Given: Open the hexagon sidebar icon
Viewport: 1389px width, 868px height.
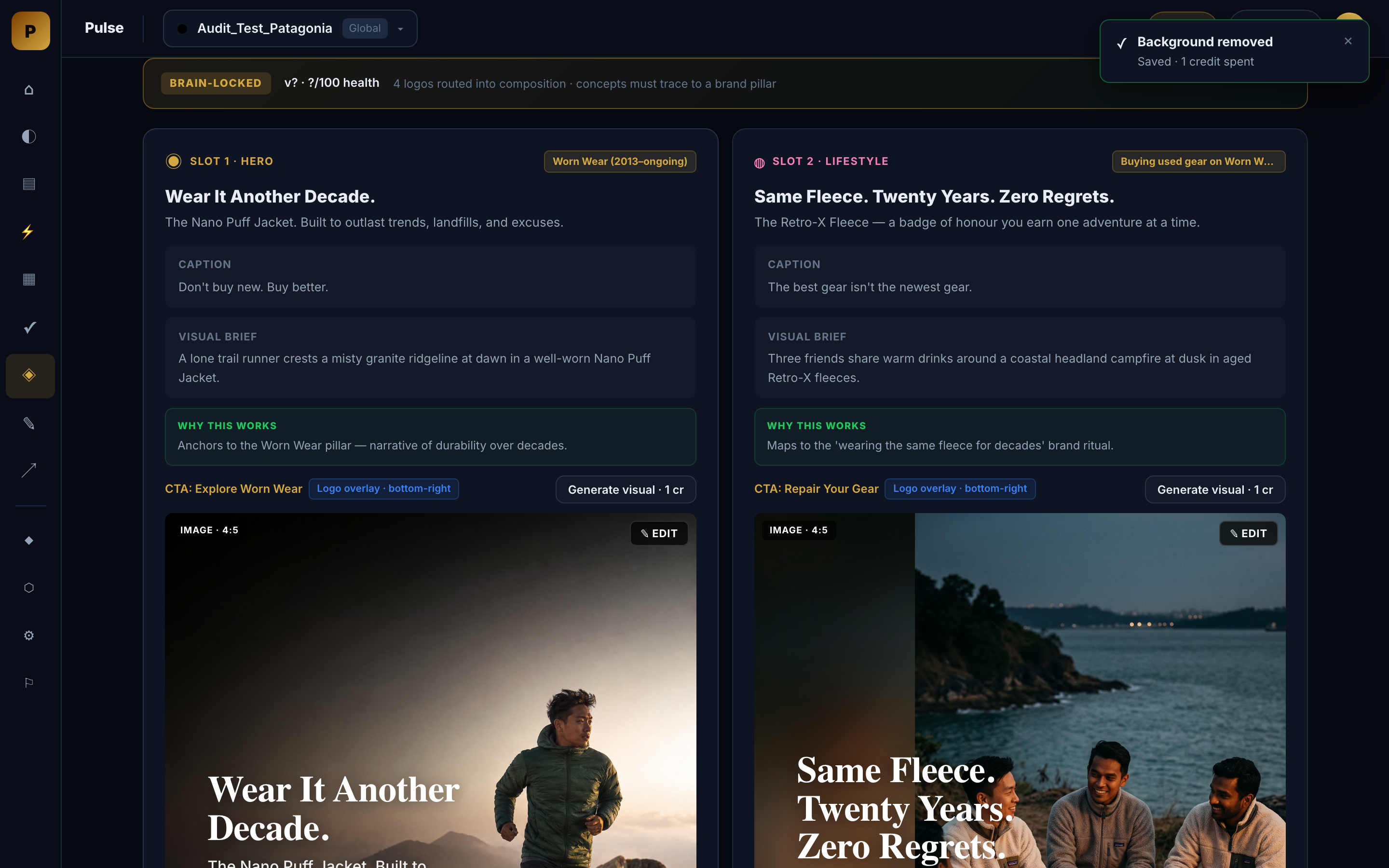Looking at the screenshot, I should click(x=29, y=588).
